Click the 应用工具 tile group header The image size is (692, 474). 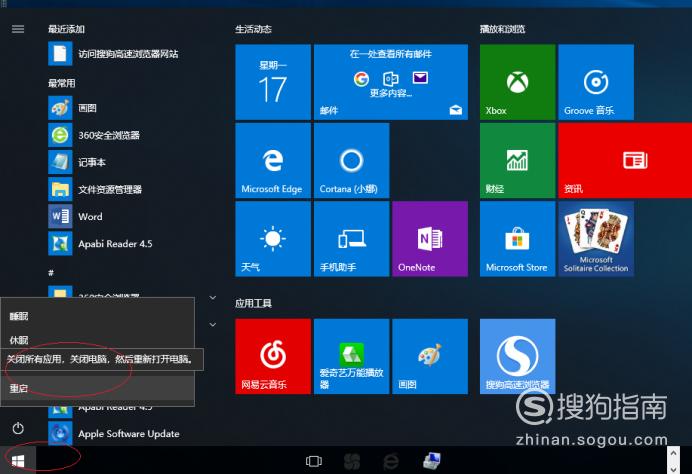pyautogui.click(x=253, y=303)
